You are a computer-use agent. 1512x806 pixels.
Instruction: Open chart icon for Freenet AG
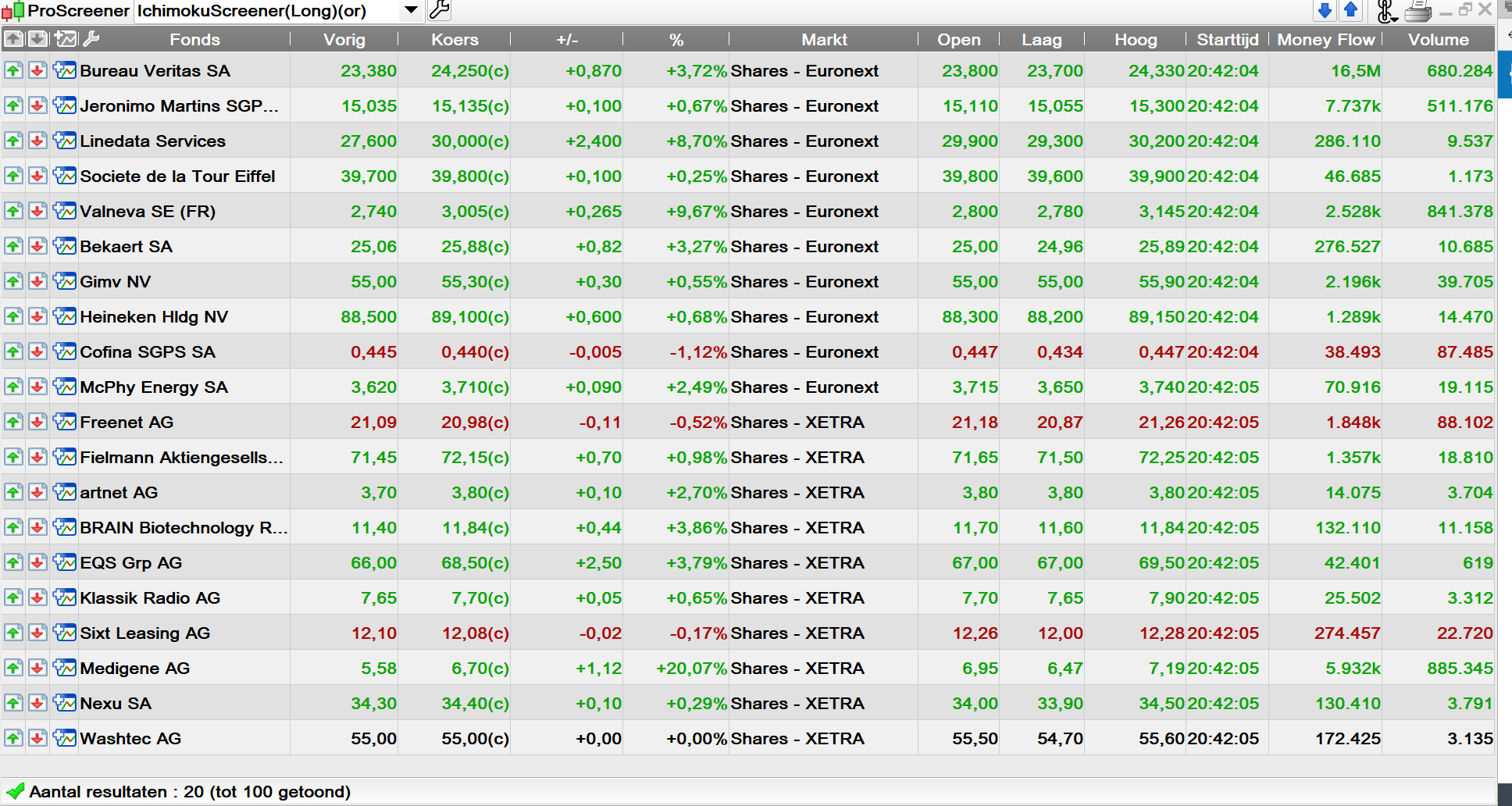(65, 422)
